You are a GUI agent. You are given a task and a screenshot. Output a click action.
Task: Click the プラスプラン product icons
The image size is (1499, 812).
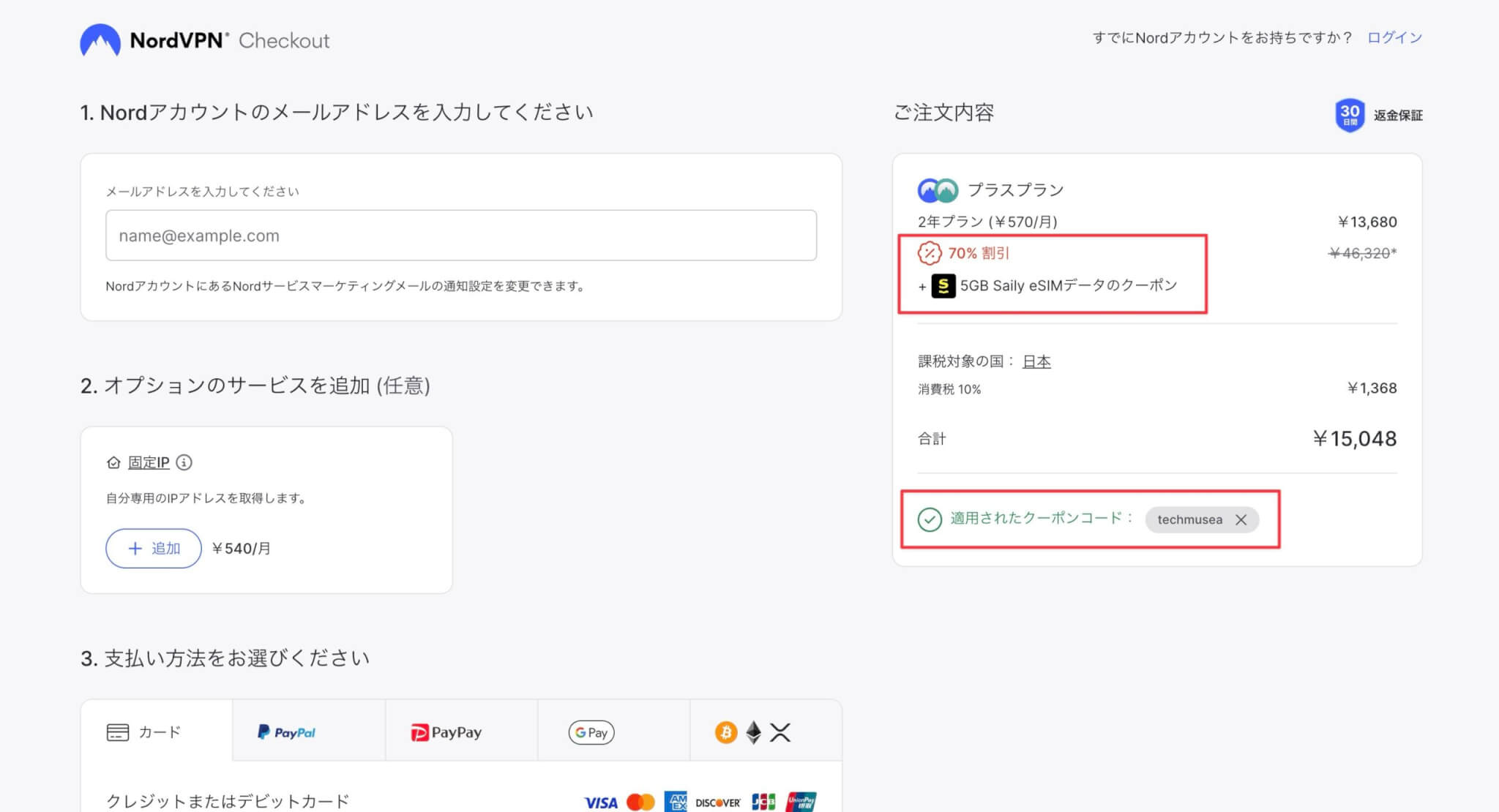[938, 190]
